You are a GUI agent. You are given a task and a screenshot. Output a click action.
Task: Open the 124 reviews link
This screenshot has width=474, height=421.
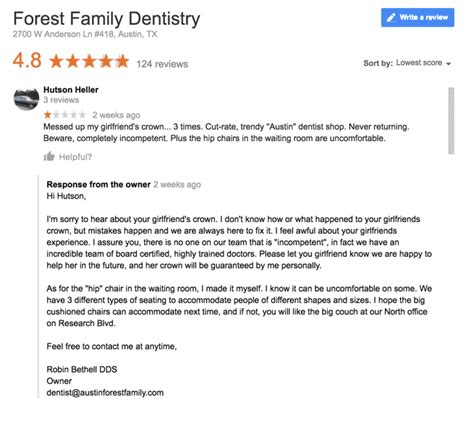[x=162, y=64]
